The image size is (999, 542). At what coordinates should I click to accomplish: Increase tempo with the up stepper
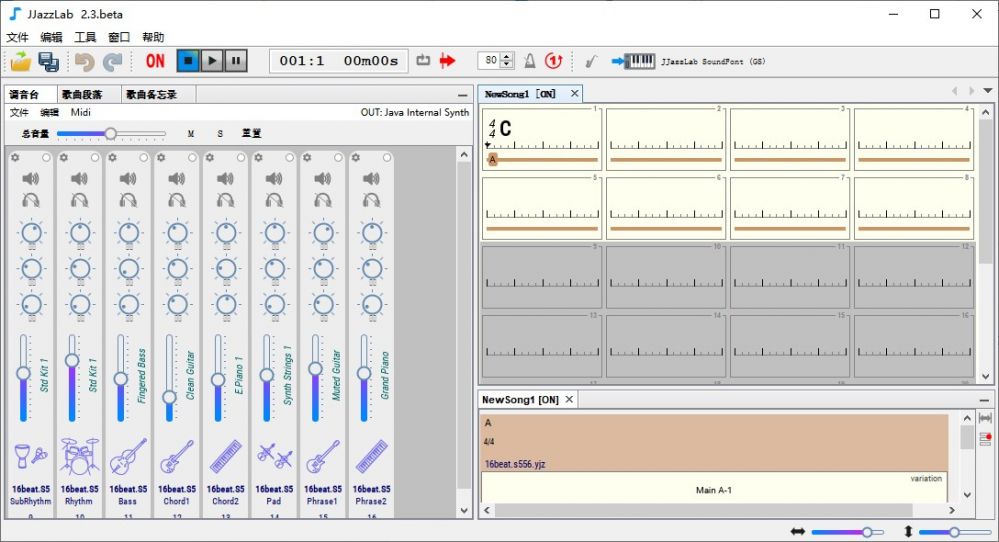[507, 57]
